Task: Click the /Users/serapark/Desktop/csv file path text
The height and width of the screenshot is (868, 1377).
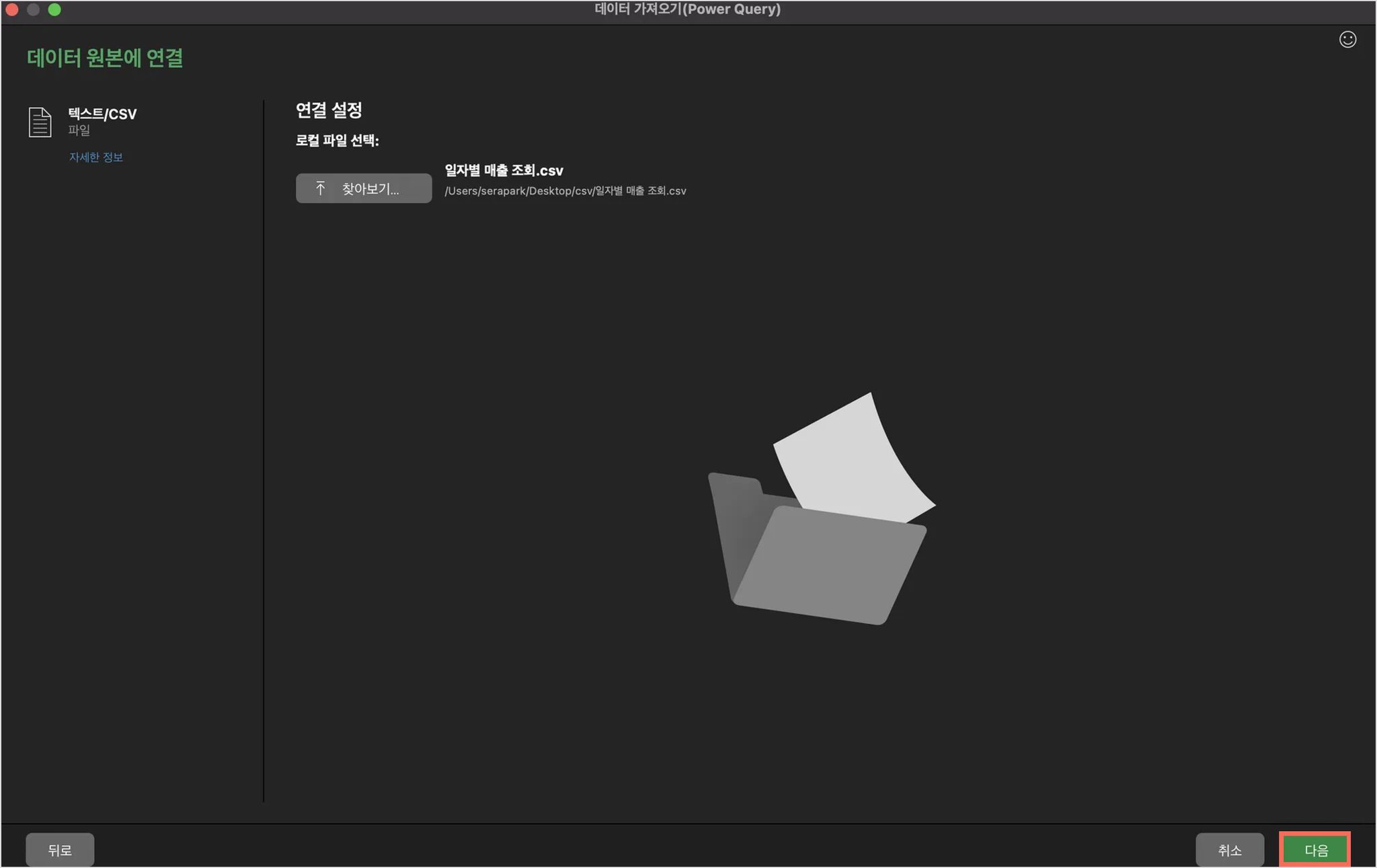Action: pos(565,191)
